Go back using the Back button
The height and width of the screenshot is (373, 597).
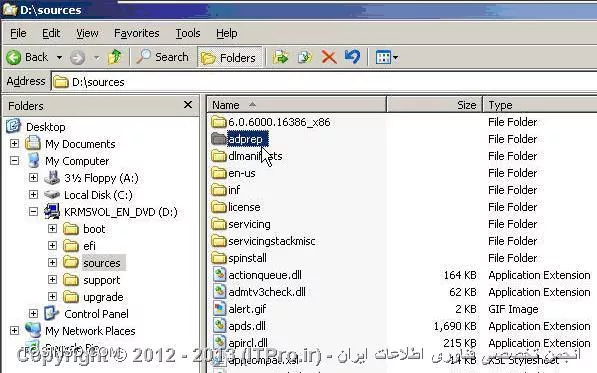click(x=27, y=57)
